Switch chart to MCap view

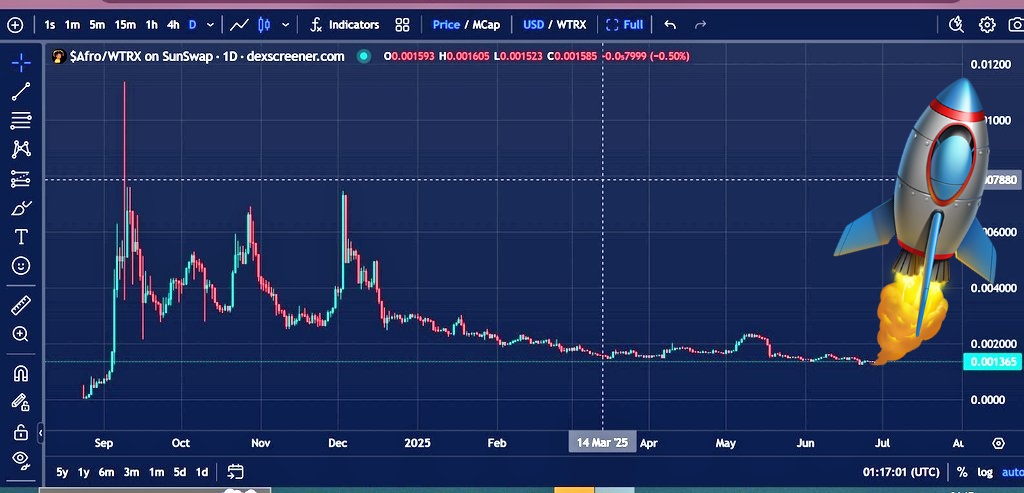click(x=486, y=25)
